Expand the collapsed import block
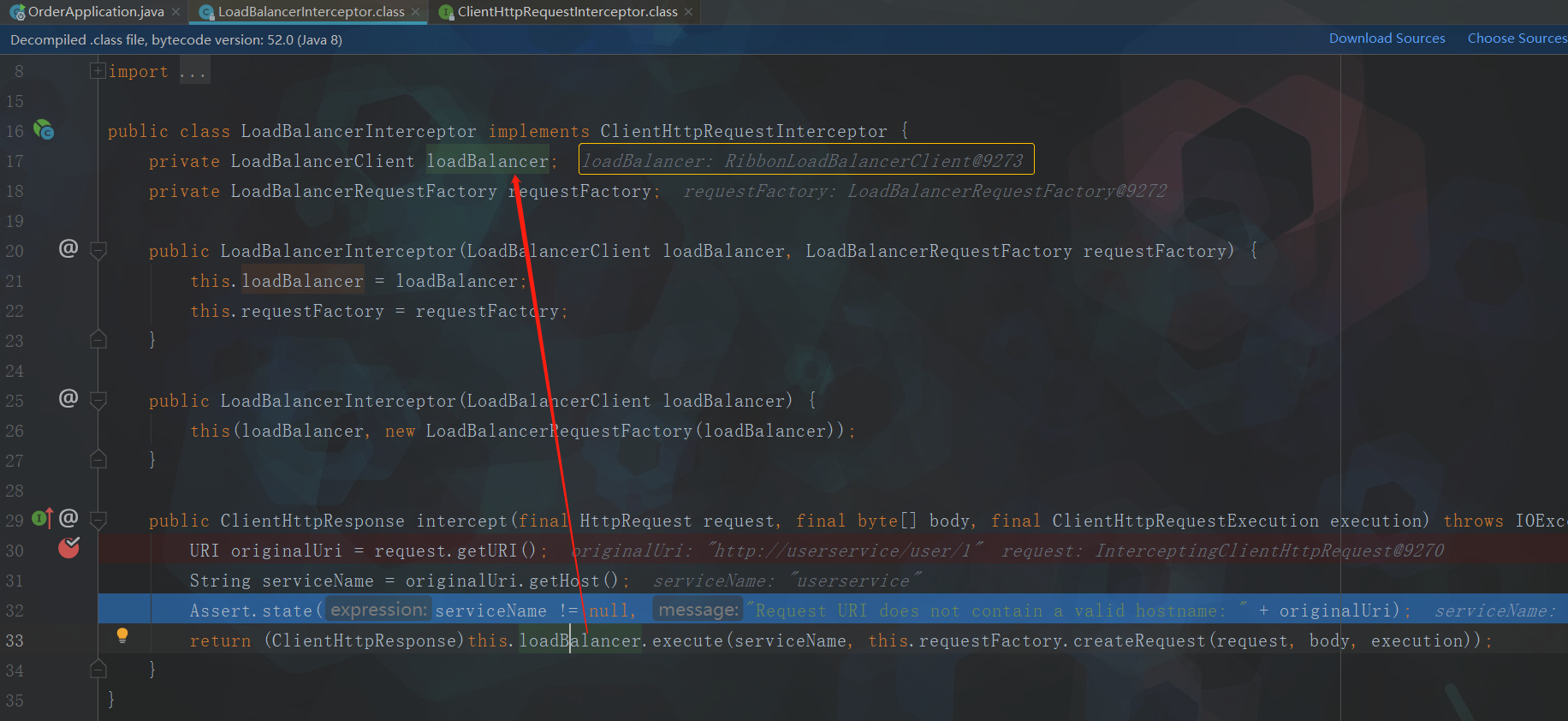This screenshot has width=1568, height=721. (98, 71)
